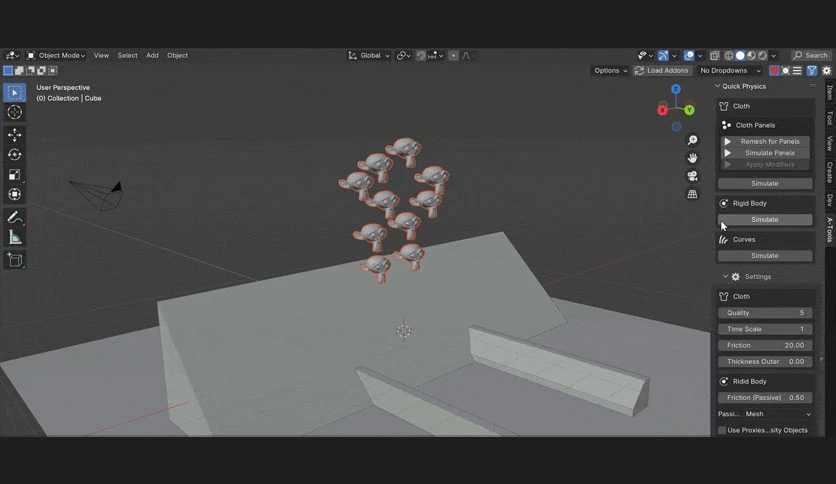Click the blue filter funnel icon

(811, 70)
